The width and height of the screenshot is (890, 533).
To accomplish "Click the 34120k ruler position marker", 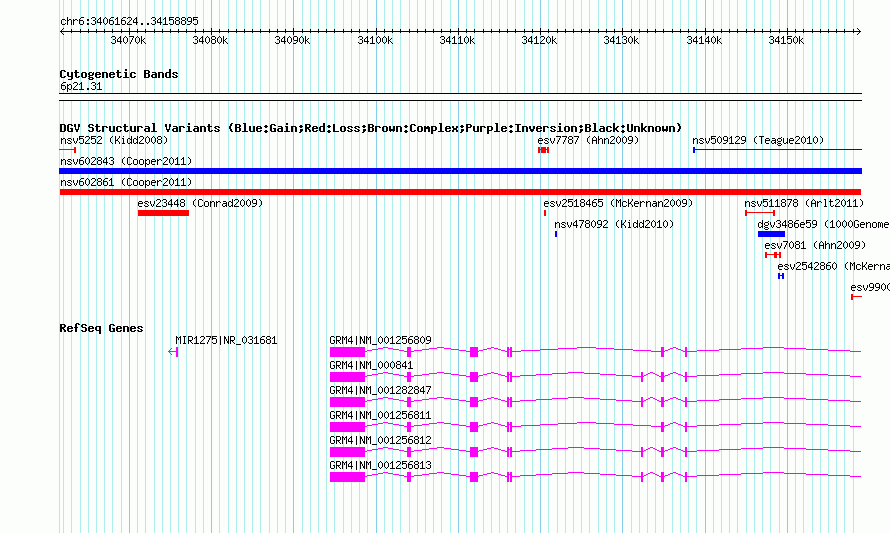I will click(x=539, y=40).
